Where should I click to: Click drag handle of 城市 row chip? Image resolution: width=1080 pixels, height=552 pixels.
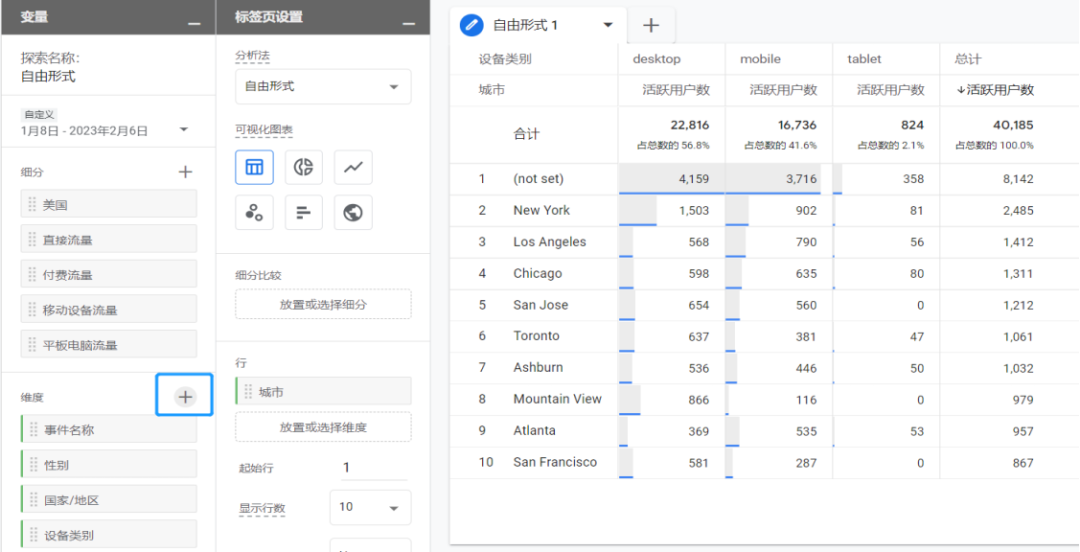click(248, 391)
